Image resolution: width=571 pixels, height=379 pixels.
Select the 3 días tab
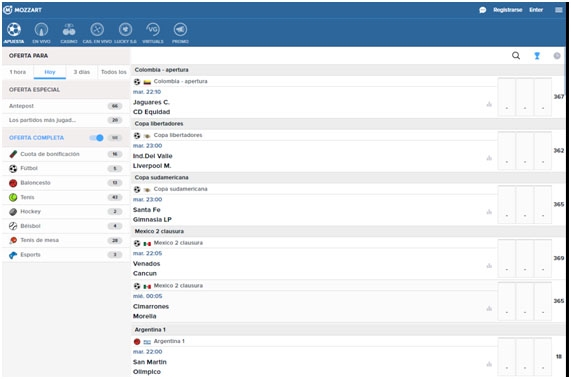pyautogui.click(x=82, y=72)
